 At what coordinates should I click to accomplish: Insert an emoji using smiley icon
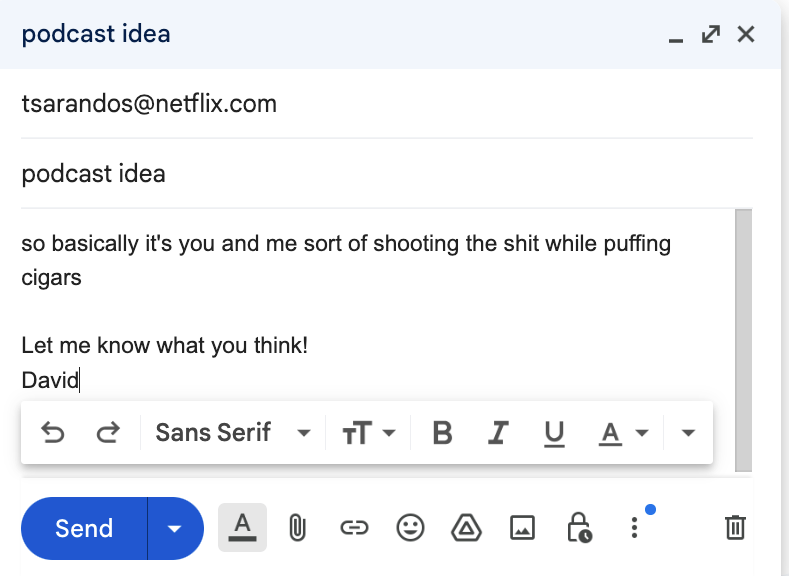tap(411, 528)
